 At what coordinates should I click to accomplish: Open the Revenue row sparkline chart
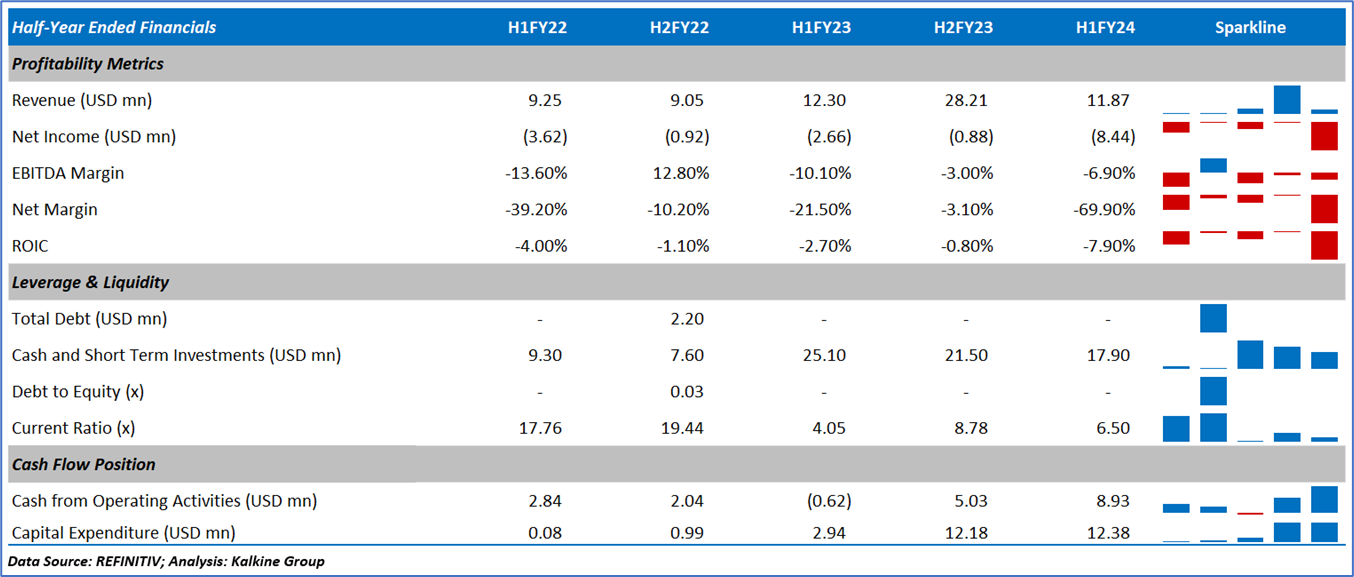pyautogui.click(x=1250, y=100)
